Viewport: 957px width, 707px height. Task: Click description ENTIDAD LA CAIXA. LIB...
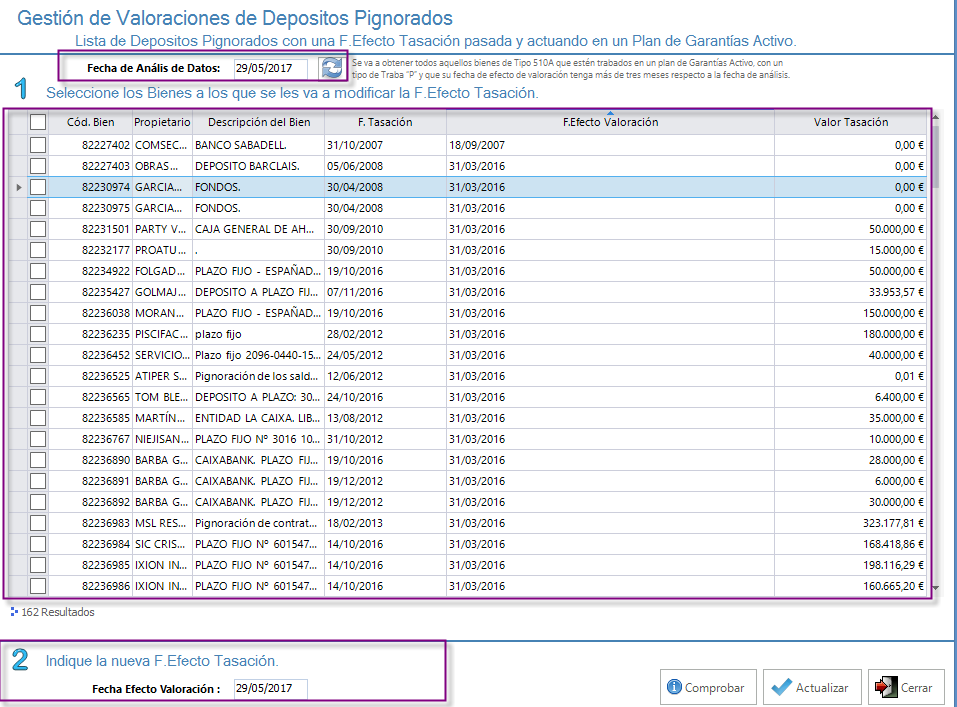point(259,418)
